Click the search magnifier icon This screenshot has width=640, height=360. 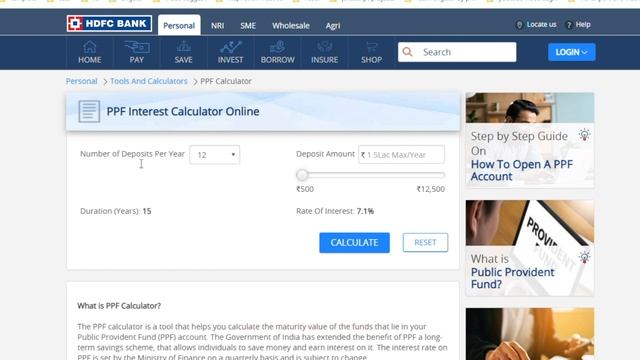coord(407,52)
